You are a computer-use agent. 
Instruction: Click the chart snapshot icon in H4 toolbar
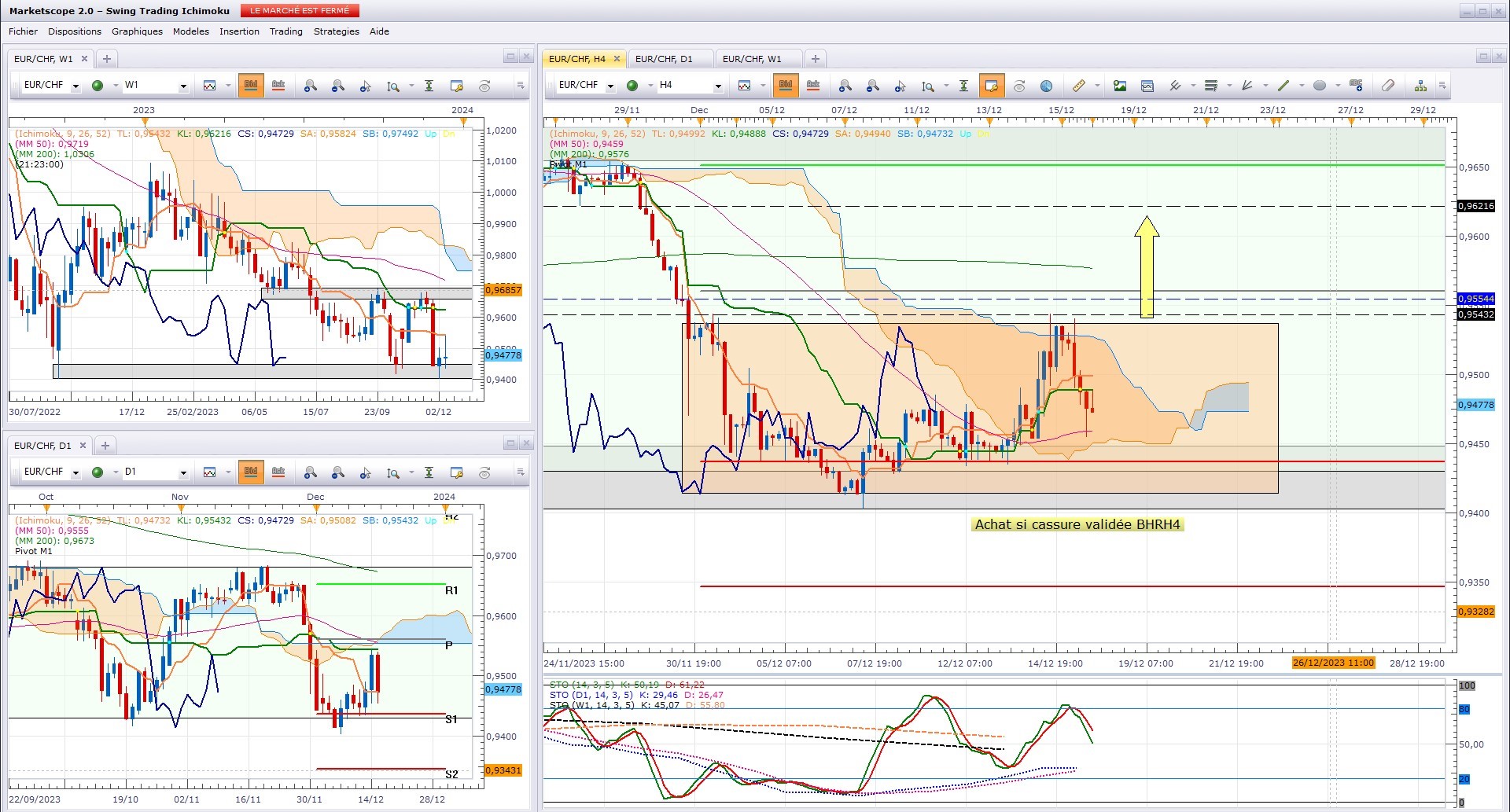[x=1147, y=85]
